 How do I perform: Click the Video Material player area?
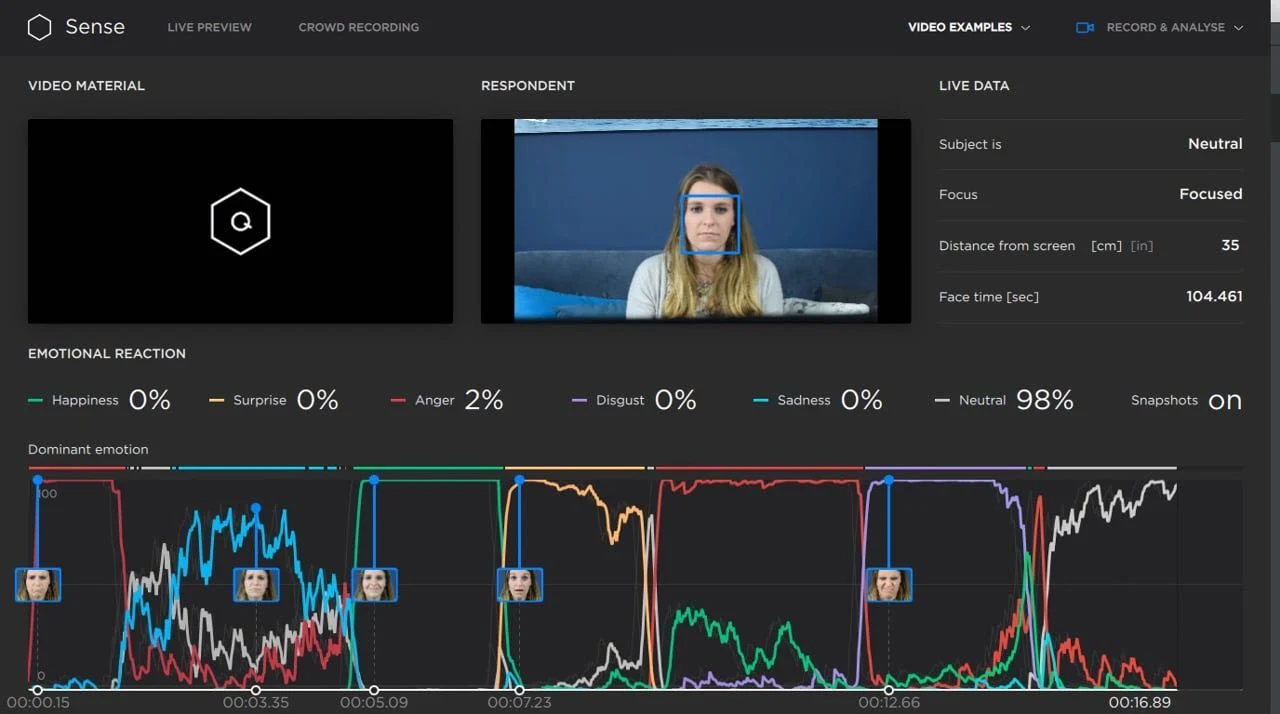(240, 221)
